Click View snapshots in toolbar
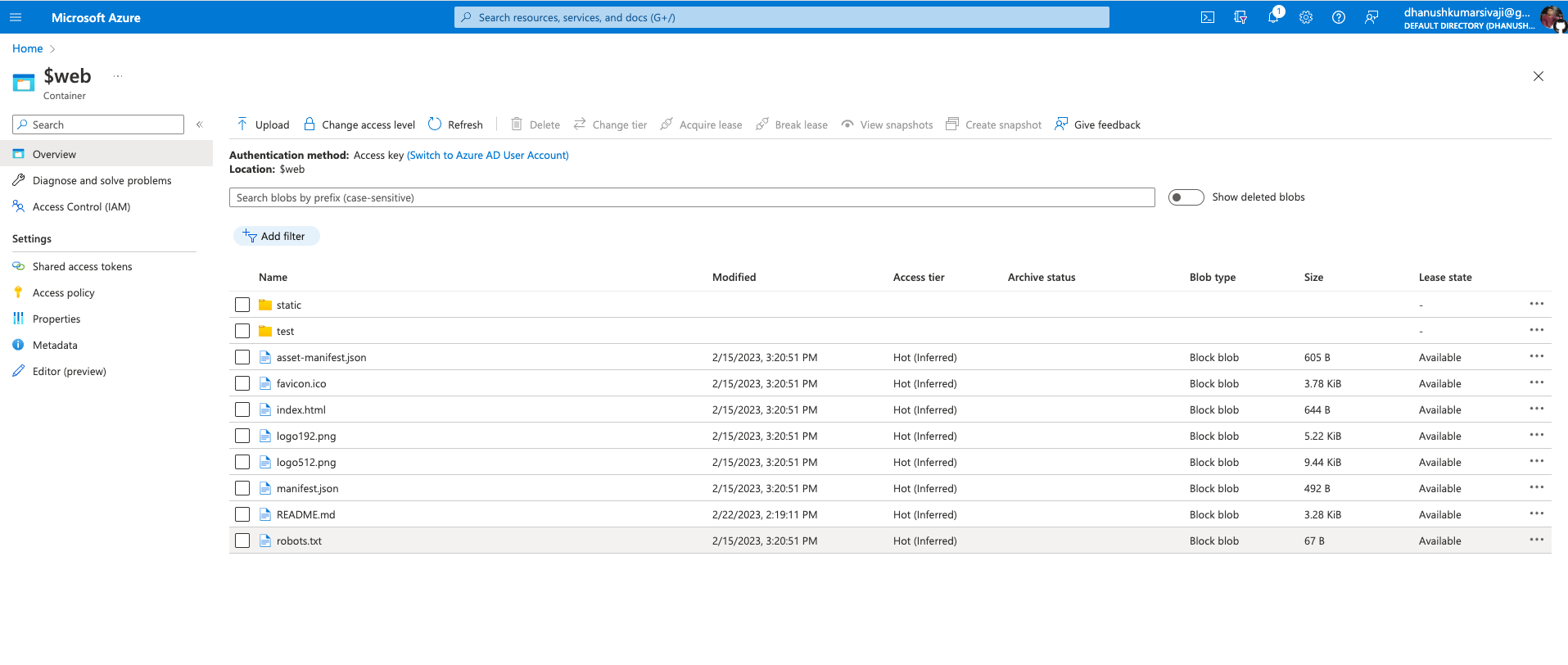This screenshot has height=665, width=1568. pos(887,124)
